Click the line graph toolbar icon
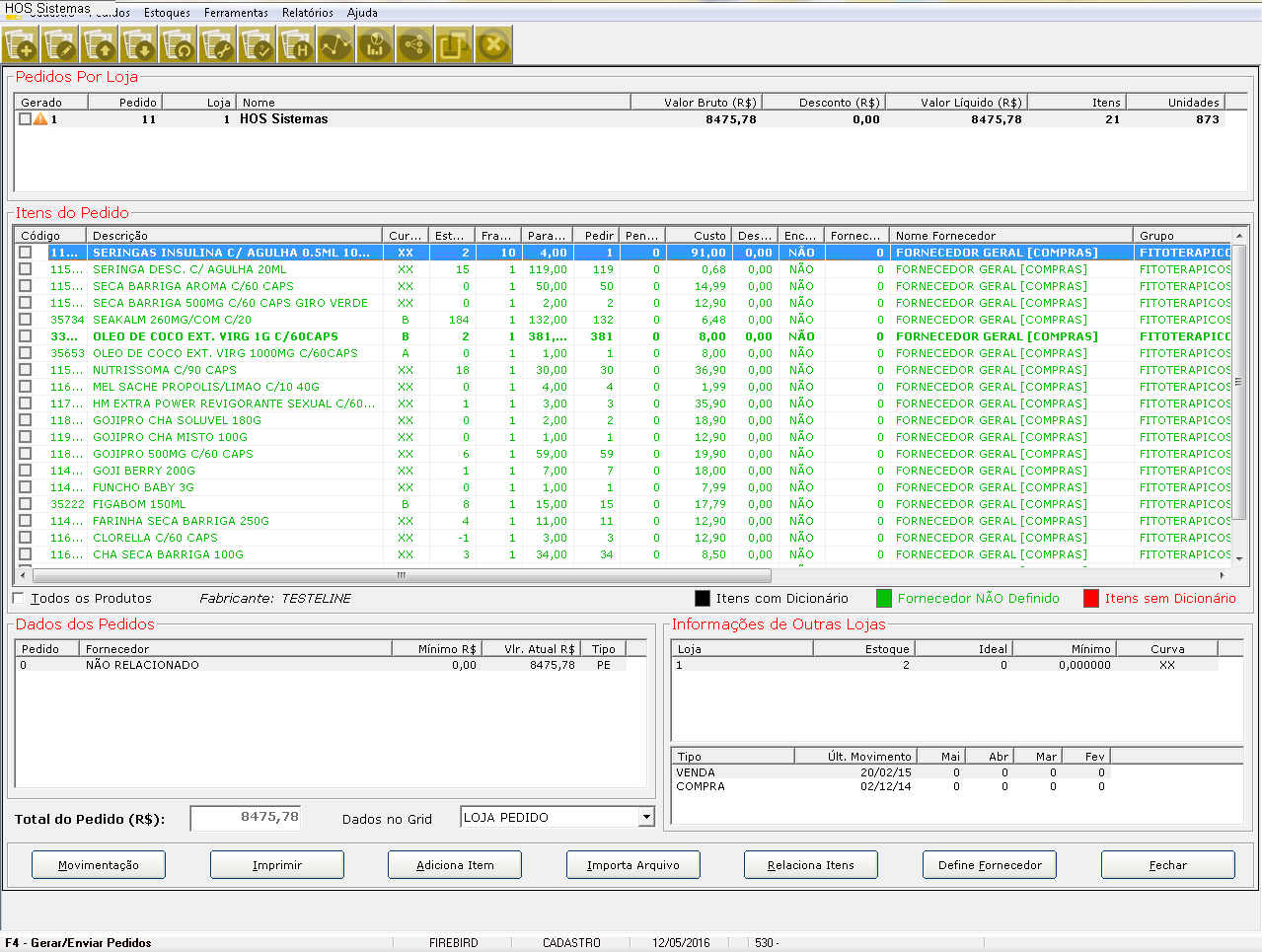 click(335, 45)
